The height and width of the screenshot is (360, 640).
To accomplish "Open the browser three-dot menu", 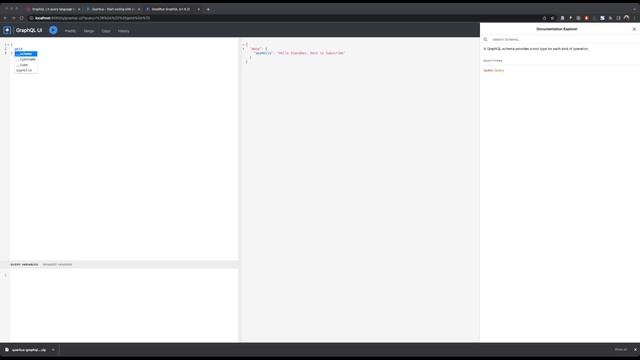I will tap(635, 18).
